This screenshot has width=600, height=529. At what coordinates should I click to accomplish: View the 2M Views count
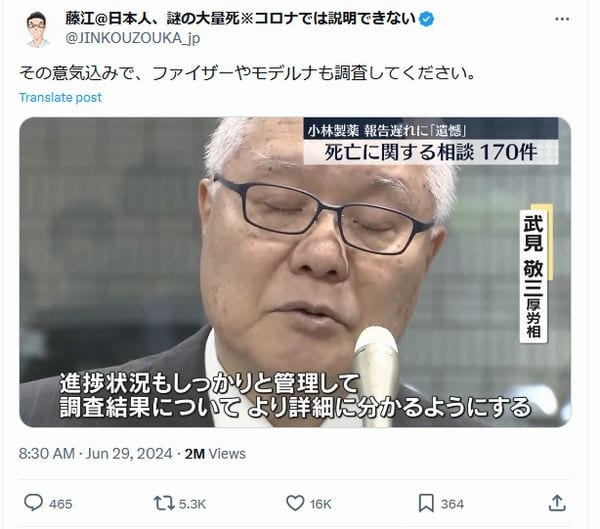215,454
